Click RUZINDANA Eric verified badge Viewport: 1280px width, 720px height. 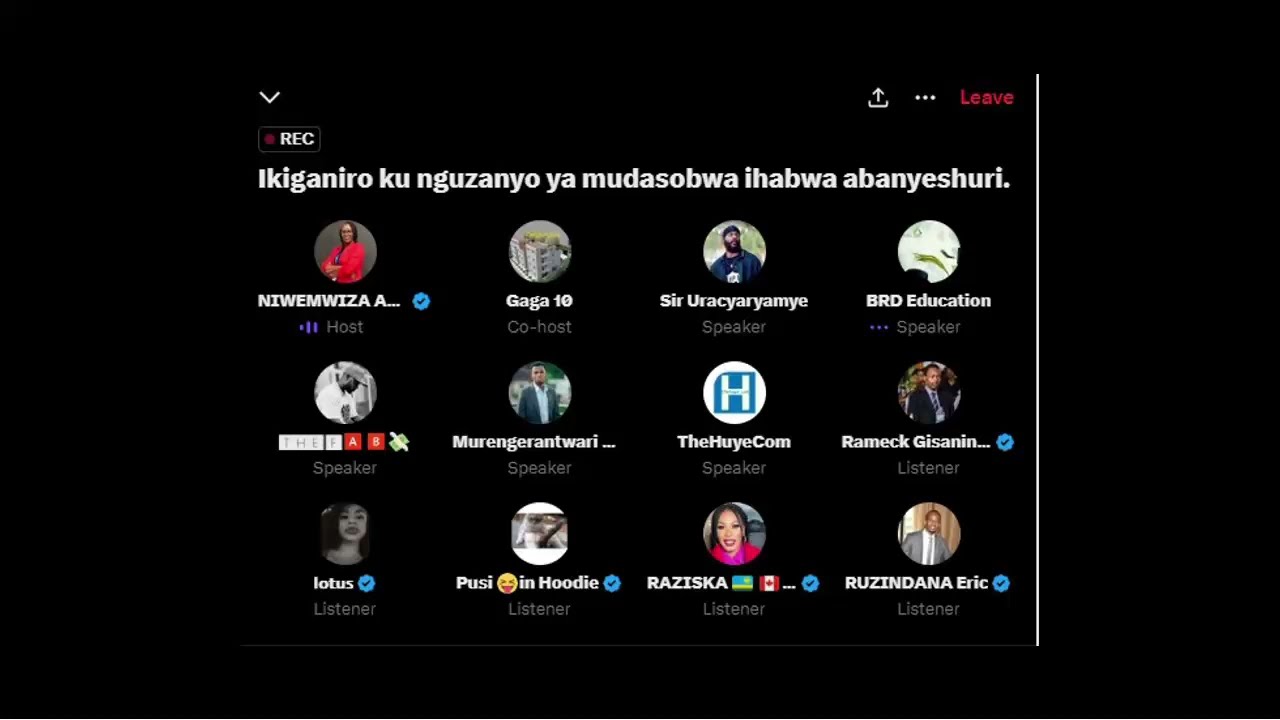tap(1001, 583)
